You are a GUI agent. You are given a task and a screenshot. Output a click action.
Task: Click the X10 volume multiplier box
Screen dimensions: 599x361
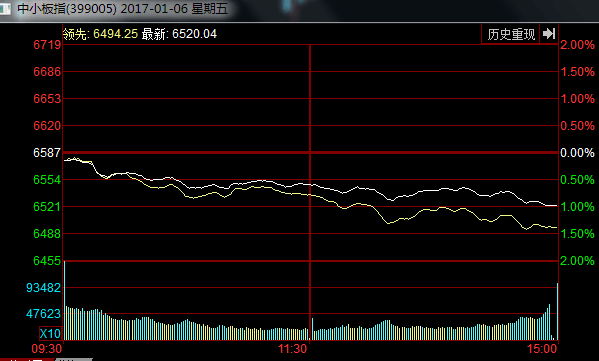pos(50,333)
